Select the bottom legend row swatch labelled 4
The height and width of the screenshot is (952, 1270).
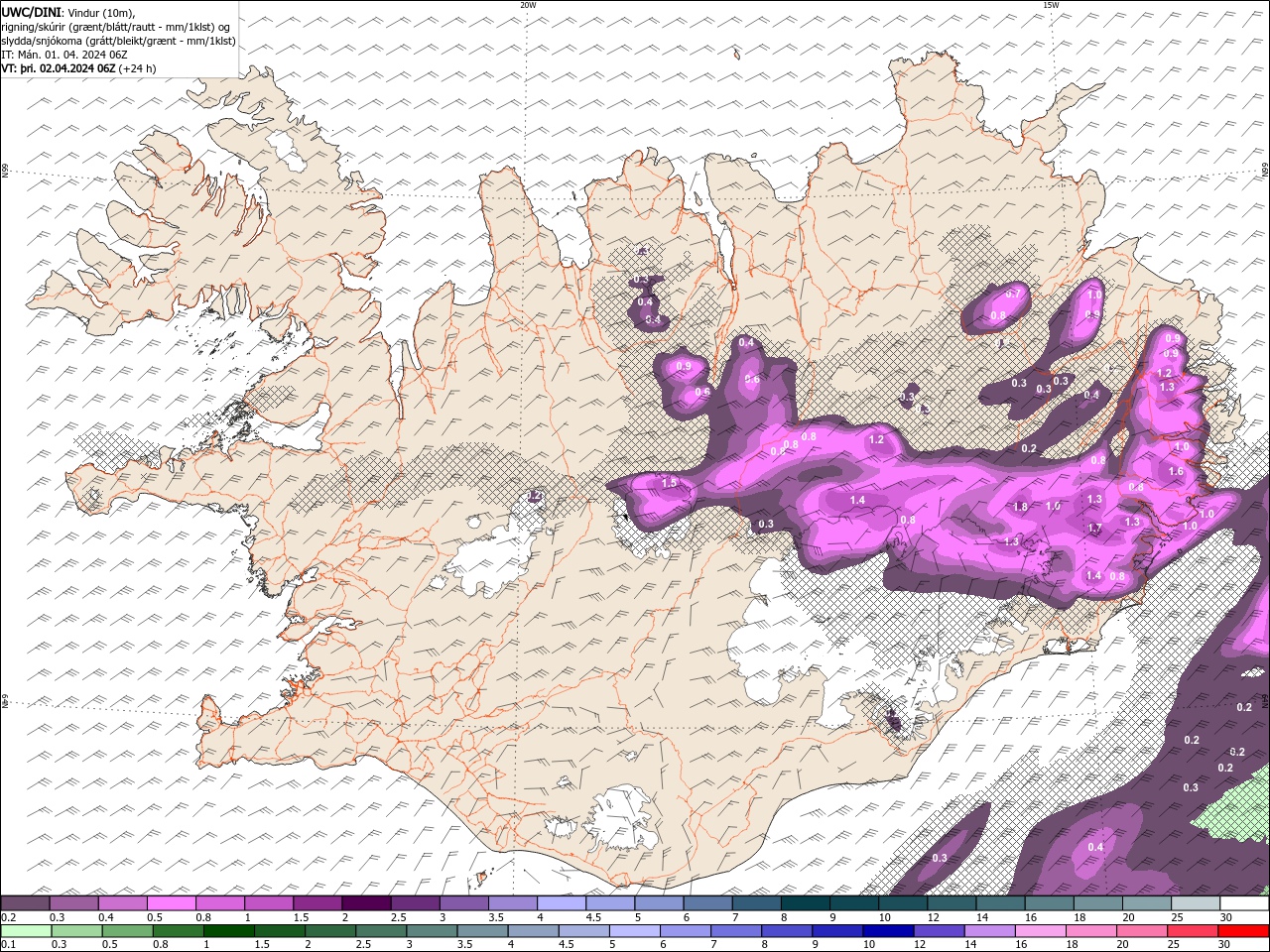coord(532,931)
